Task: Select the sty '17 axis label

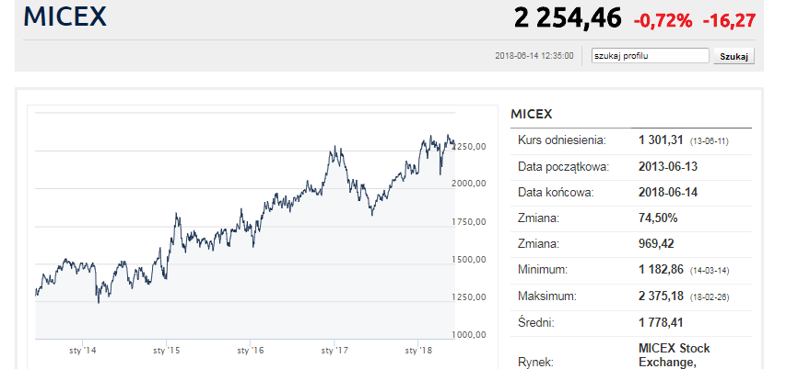Action: click(334, 350)
